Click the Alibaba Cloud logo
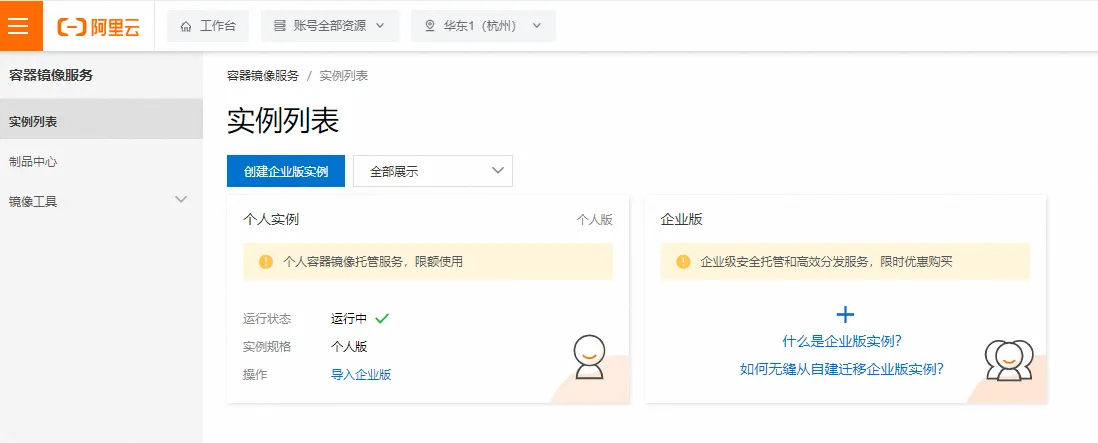This screenshot has width=1098, height=443. coord(99,27)
